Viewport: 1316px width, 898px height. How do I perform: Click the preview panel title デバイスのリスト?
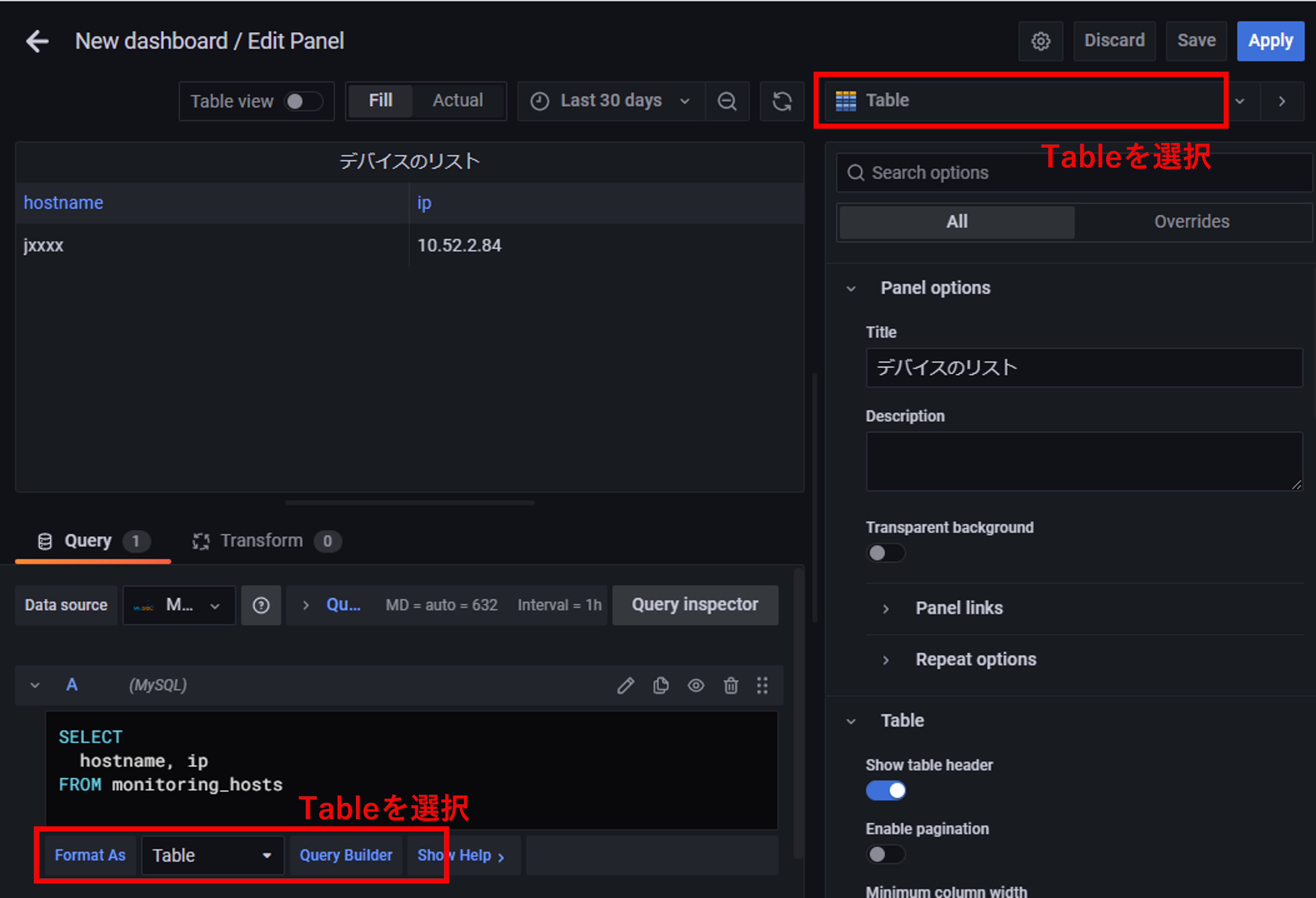[409, 162]
